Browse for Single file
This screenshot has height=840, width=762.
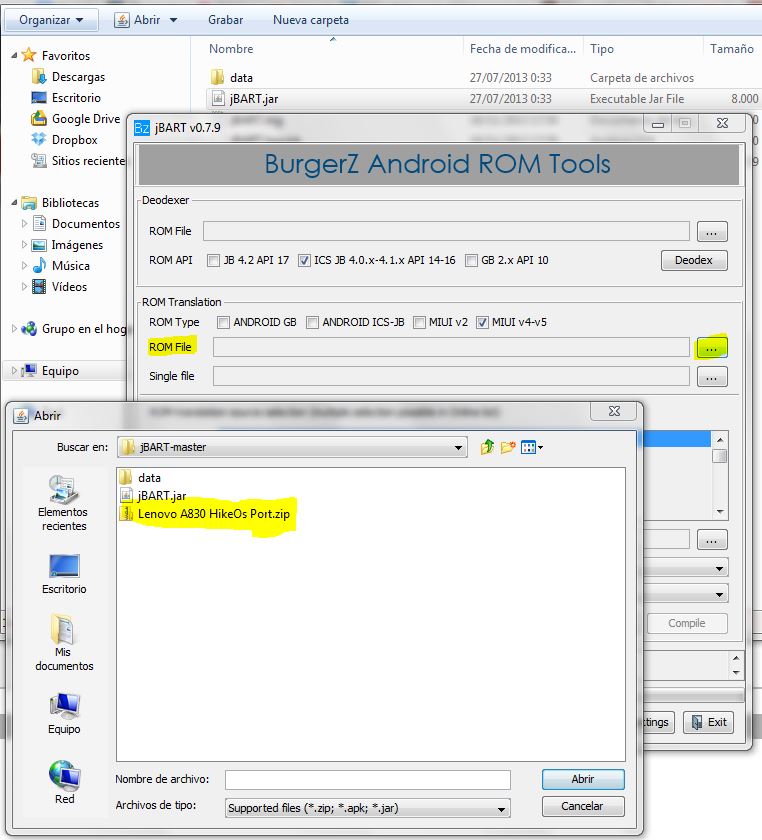(712, 377)
